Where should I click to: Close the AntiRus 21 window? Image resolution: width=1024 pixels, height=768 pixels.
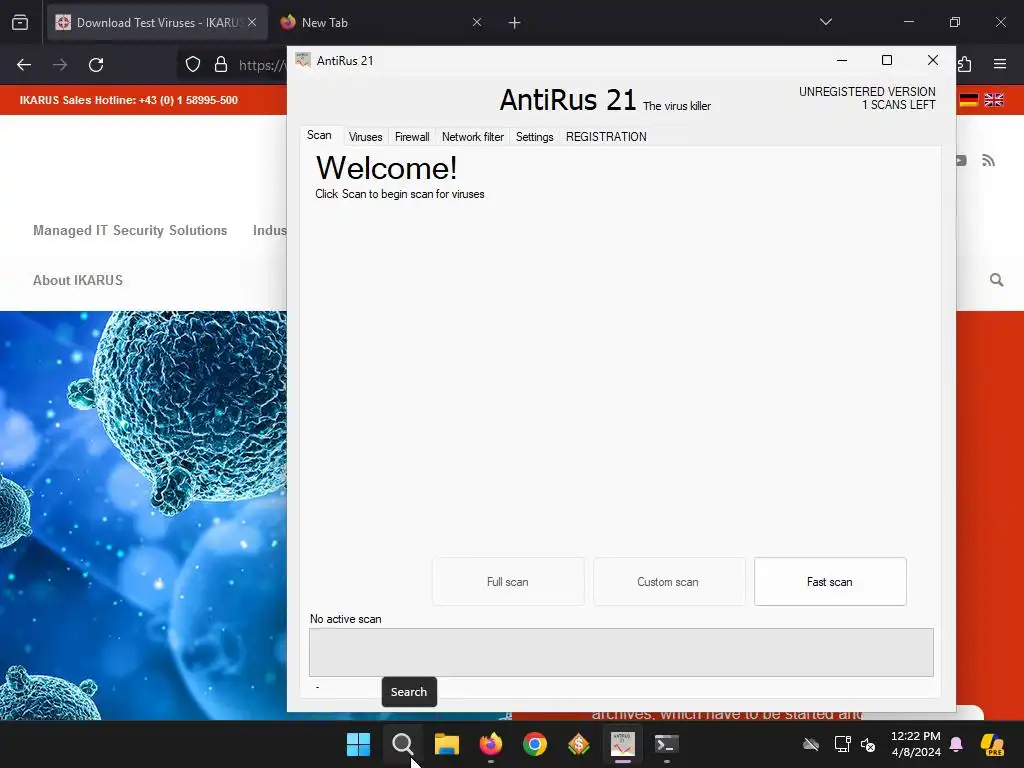tap(933, 60)
